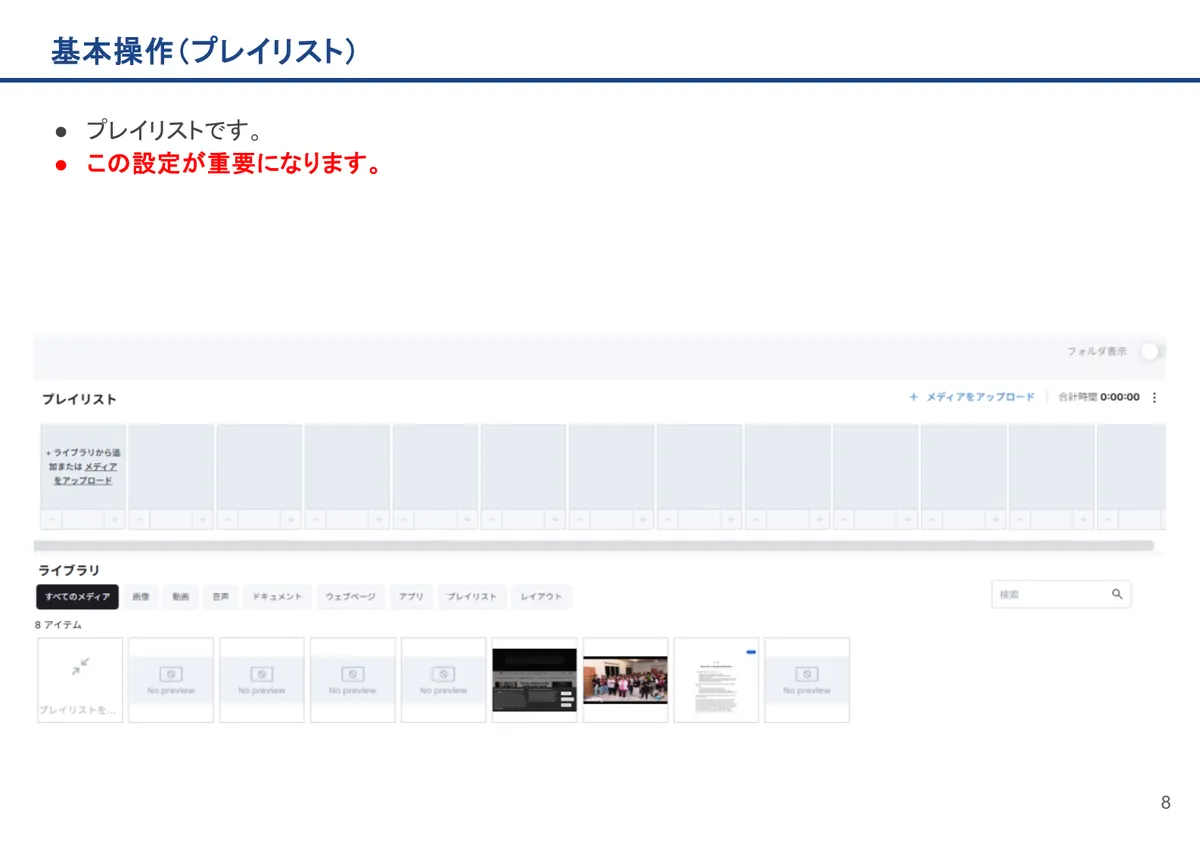
Task: Click the slide title 基本操作(プレイリスト)
Action: [x=204, y=50]
